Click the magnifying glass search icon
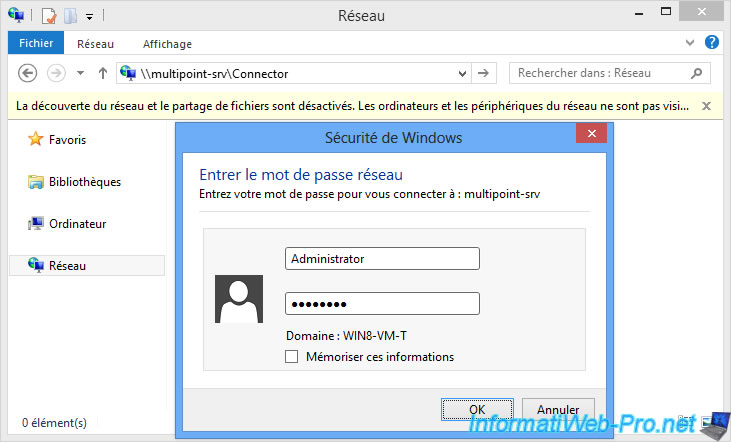Screen dimensions: 731x442 coord(697,73)
